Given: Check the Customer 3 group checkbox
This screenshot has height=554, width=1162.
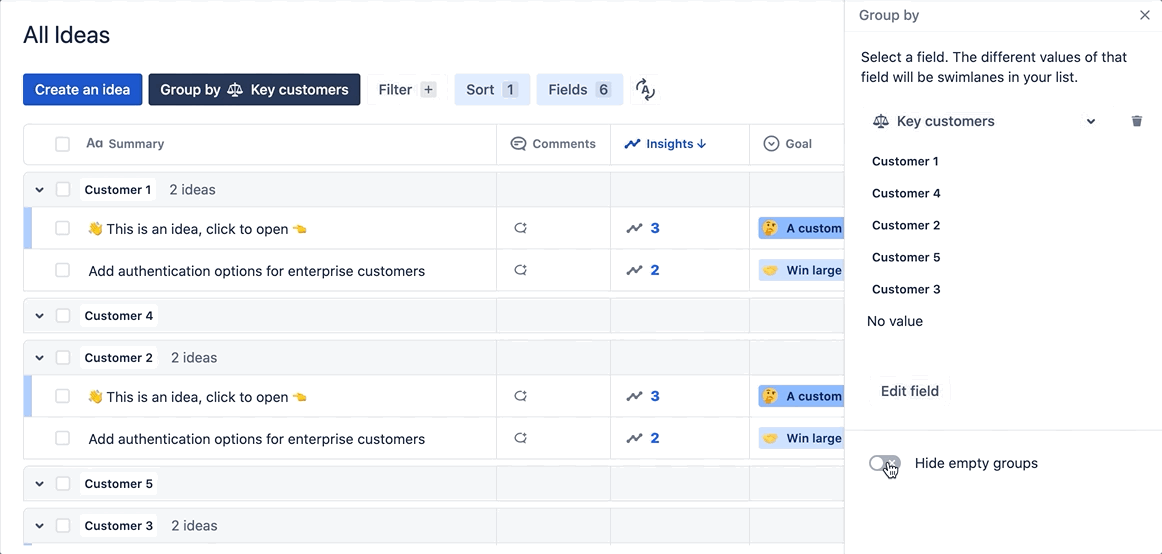Looking at the screenshot, I should coord(62,526).
